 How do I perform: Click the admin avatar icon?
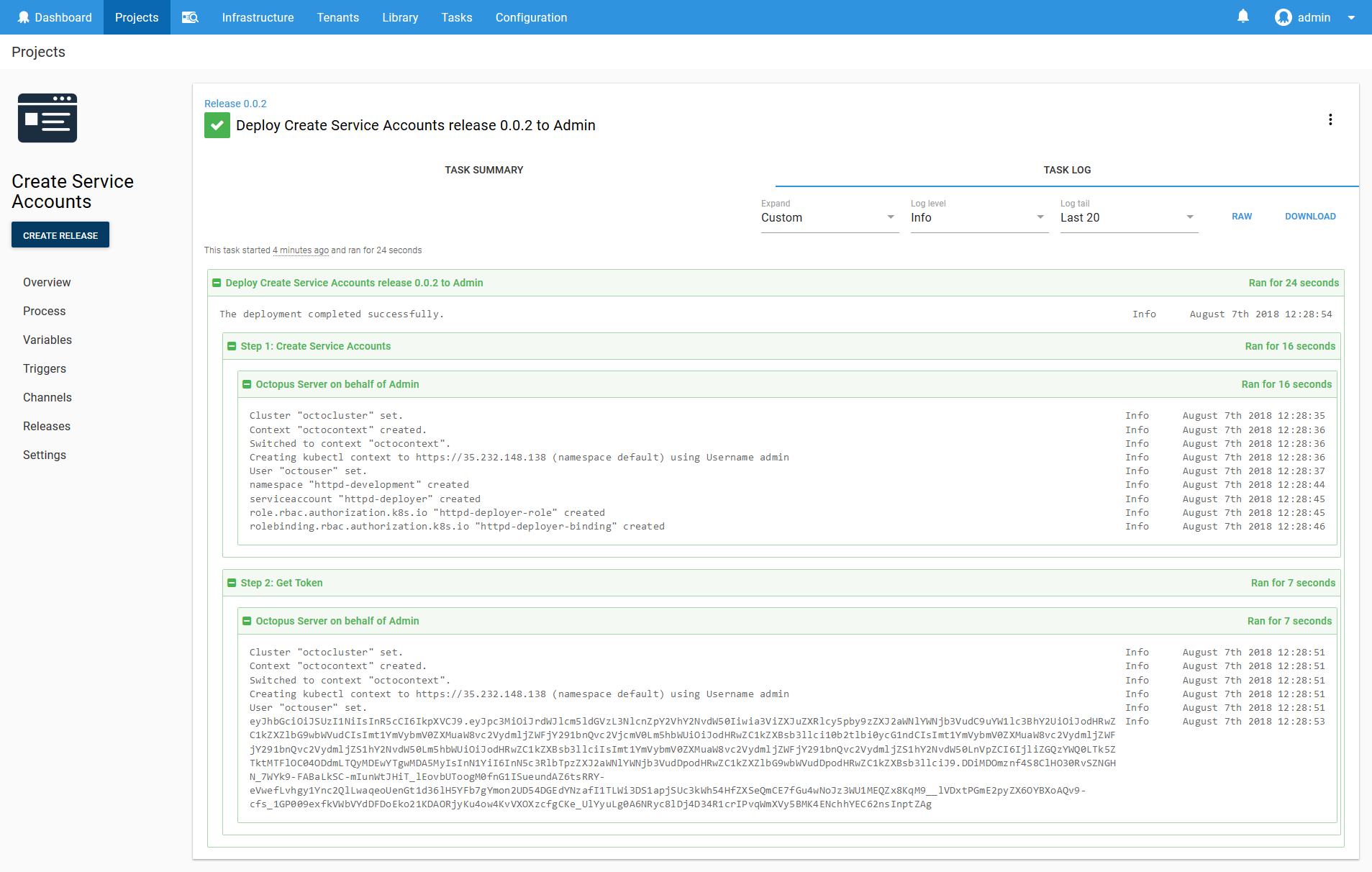tap(1283, 17)
